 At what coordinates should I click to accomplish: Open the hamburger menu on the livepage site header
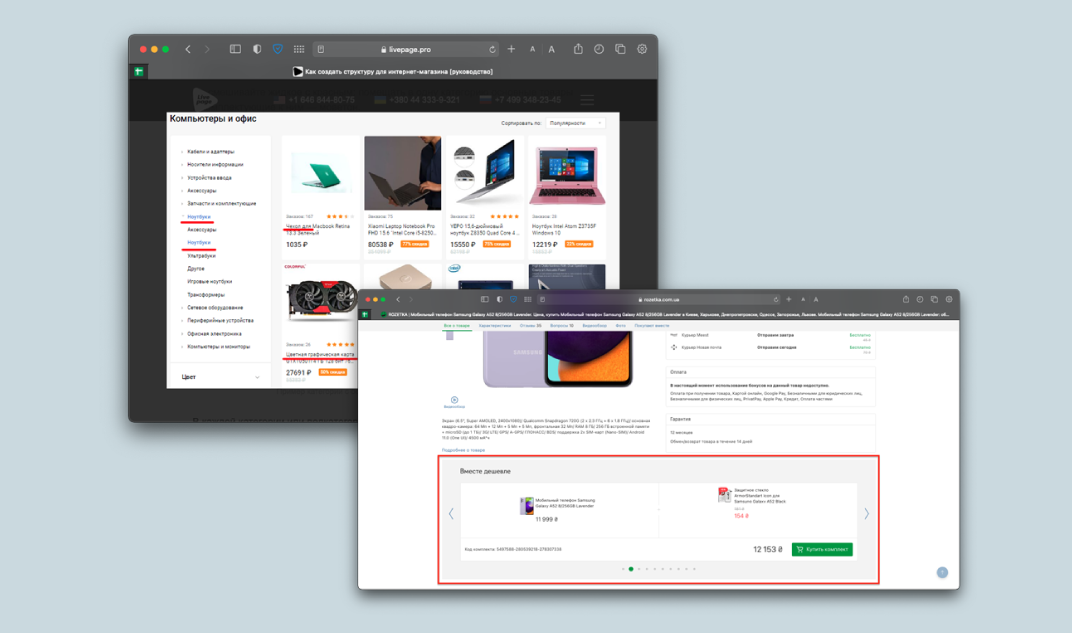coord(587,100)
